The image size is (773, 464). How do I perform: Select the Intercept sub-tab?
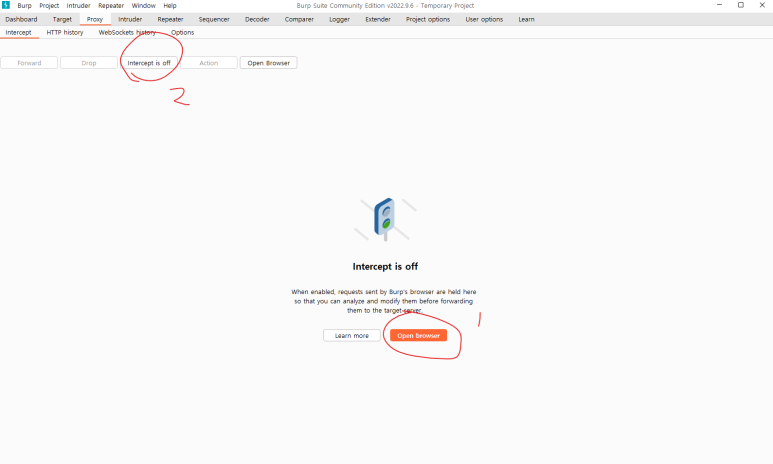[18, 33]
